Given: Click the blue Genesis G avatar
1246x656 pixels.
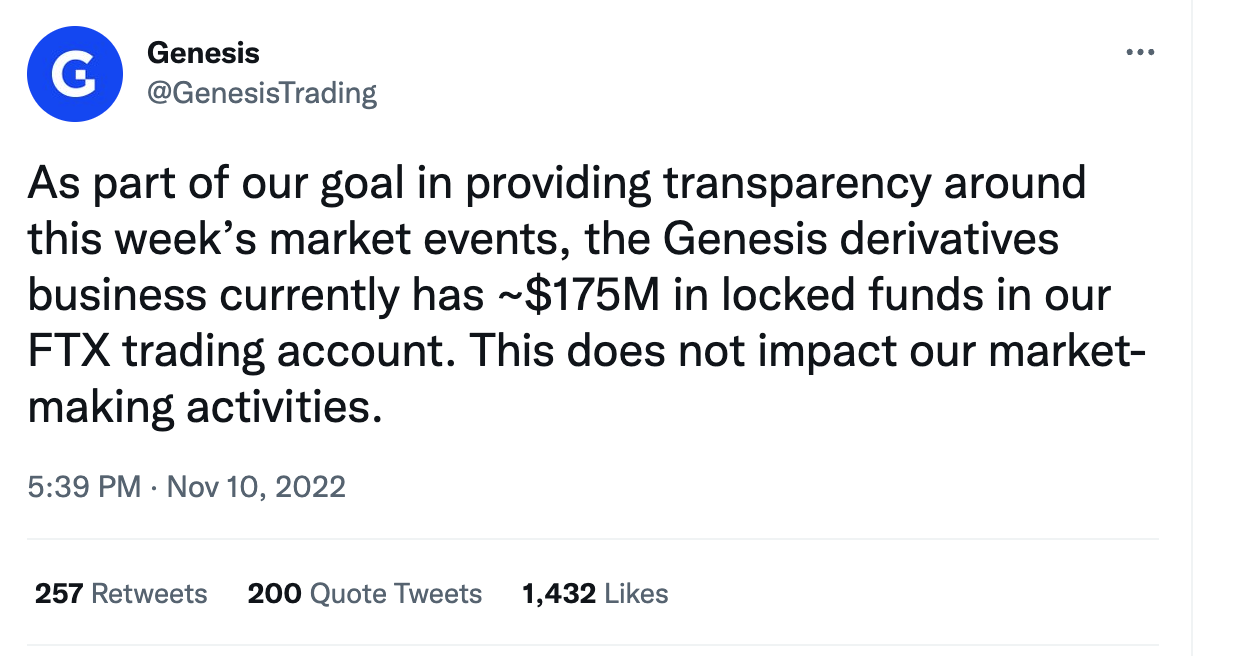Looking at the screenshot, I should [x=75, y=73].
